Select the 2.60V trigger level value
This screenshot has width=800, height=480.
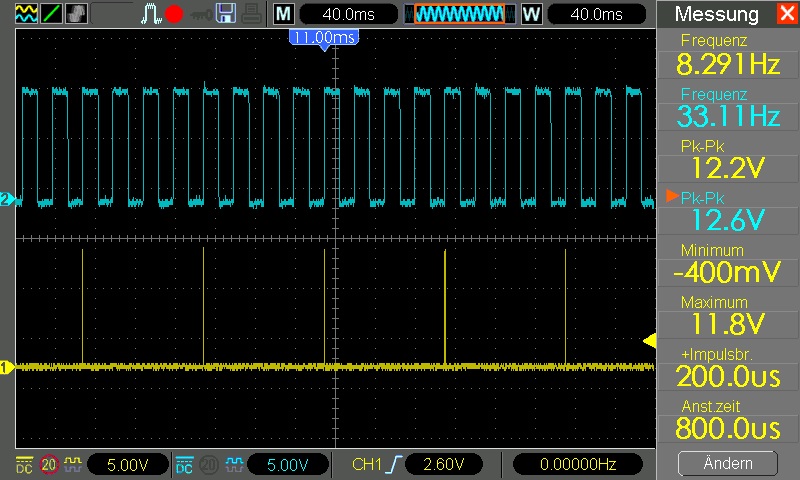444,464
